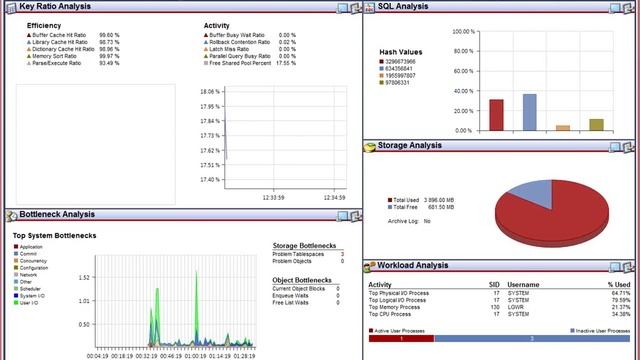Open the Problem Objects entry
This screenshot has height=360, width=640.
(308, 261)
